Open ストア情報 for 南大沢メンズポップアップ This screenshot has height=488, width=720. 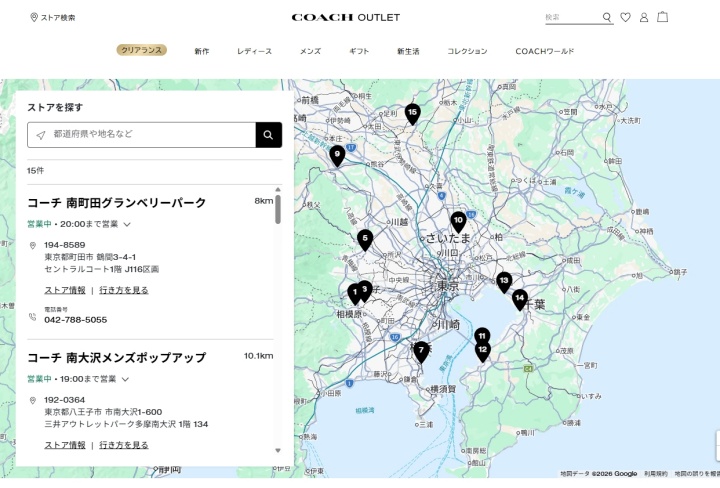point(65,445)
